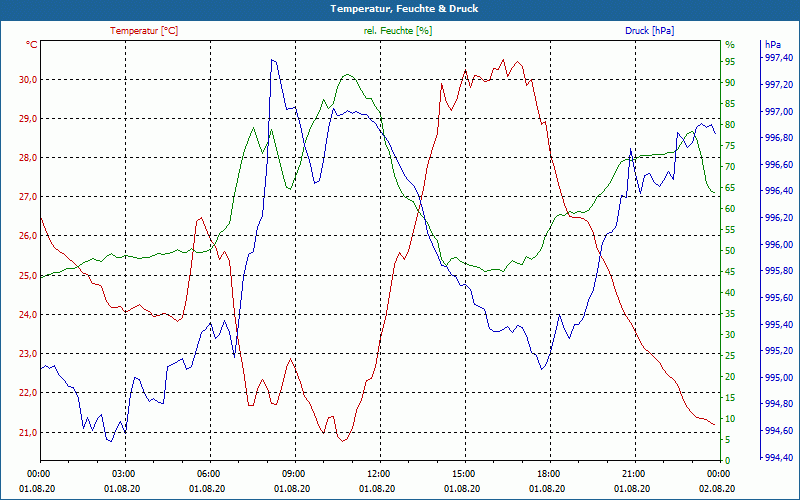Click the 65 tick on the humidity axis
Viewport: 800px width, 500px height.
point(730,188)
